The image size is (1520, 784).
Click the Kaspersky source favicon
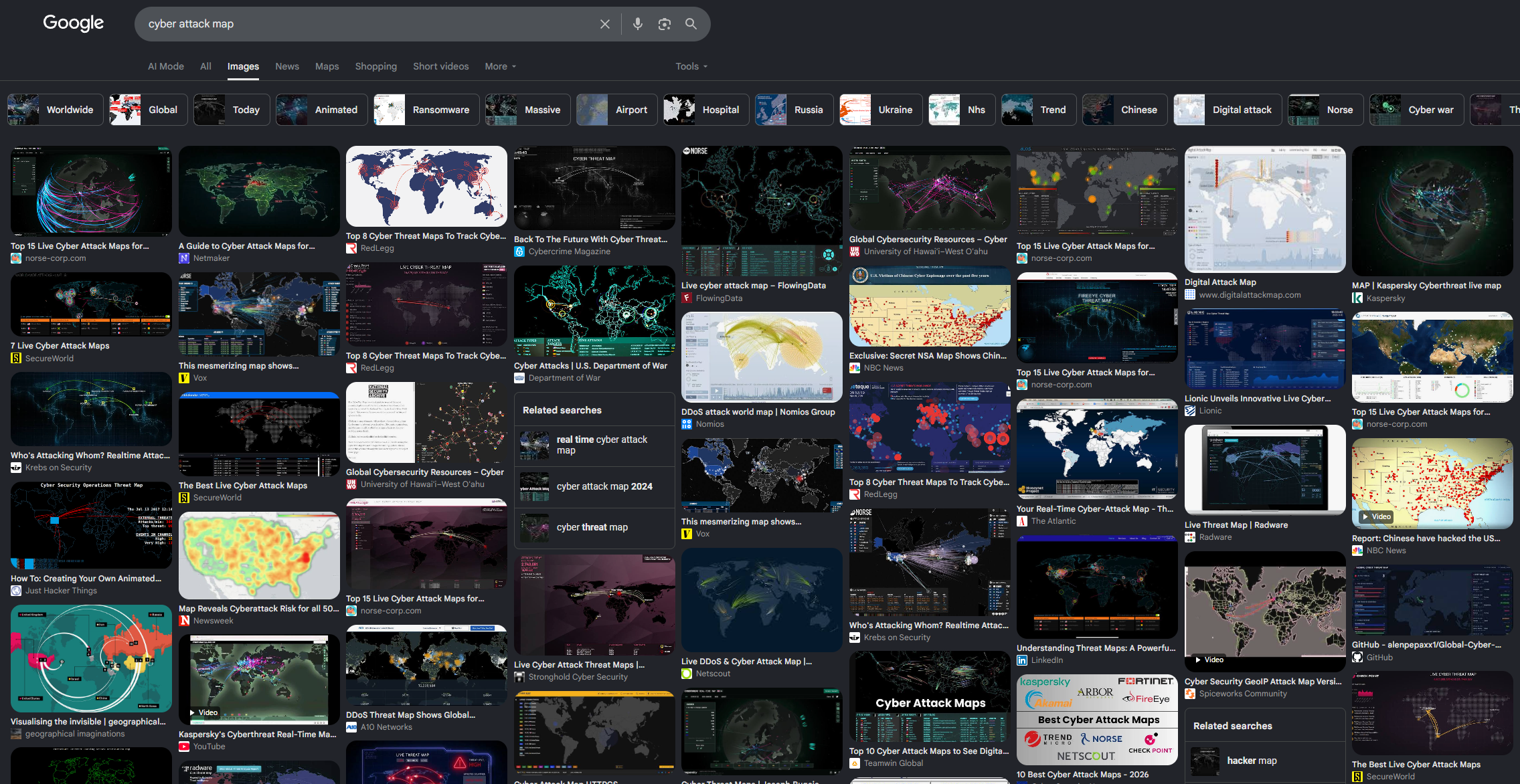[1357, 298]
